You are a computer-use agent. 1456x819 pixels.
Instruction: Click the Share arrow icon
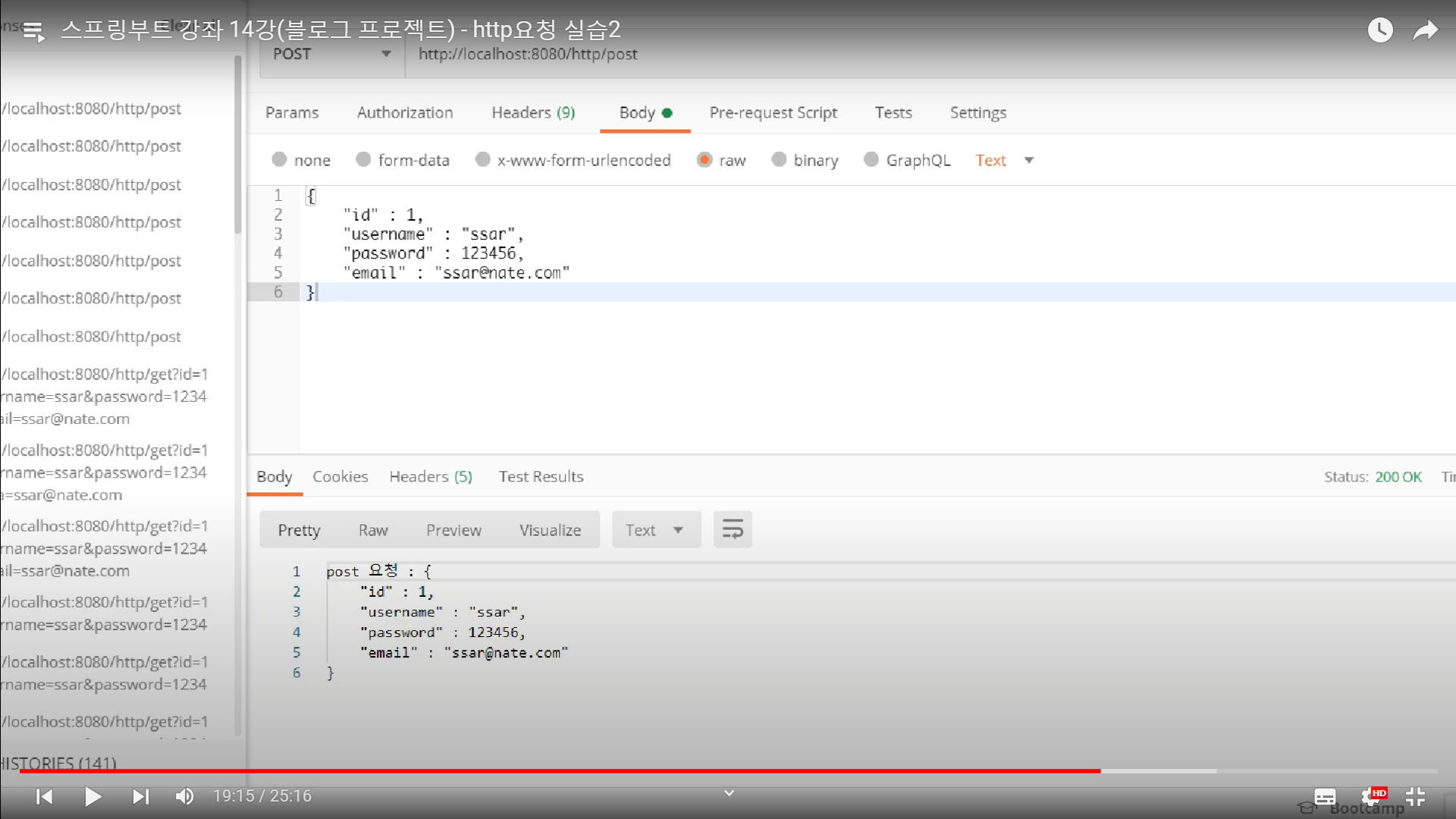point(1425,30)
